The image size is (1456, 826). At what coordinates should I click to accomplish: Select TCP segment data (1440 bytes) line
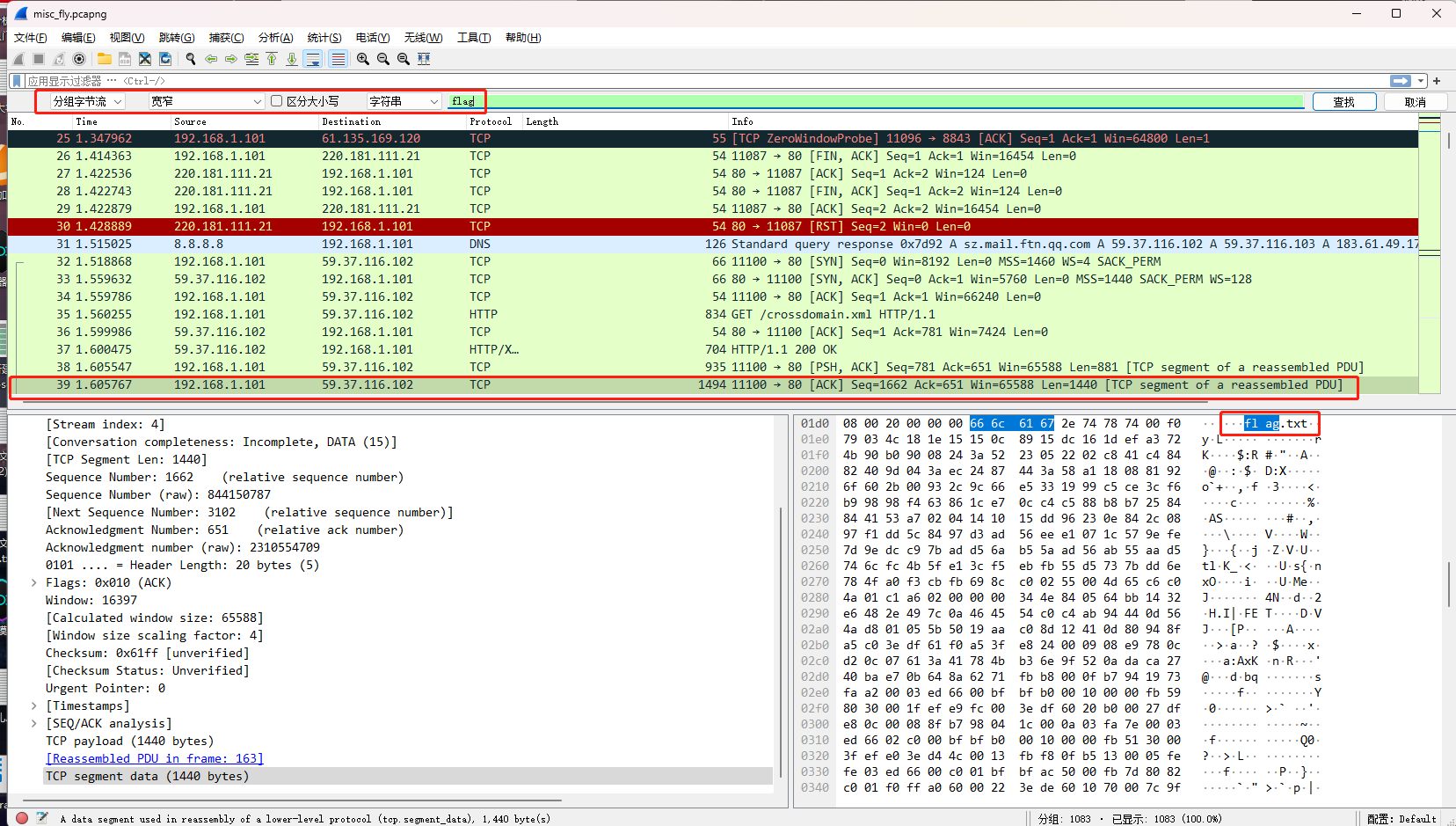tap(408, 776)
